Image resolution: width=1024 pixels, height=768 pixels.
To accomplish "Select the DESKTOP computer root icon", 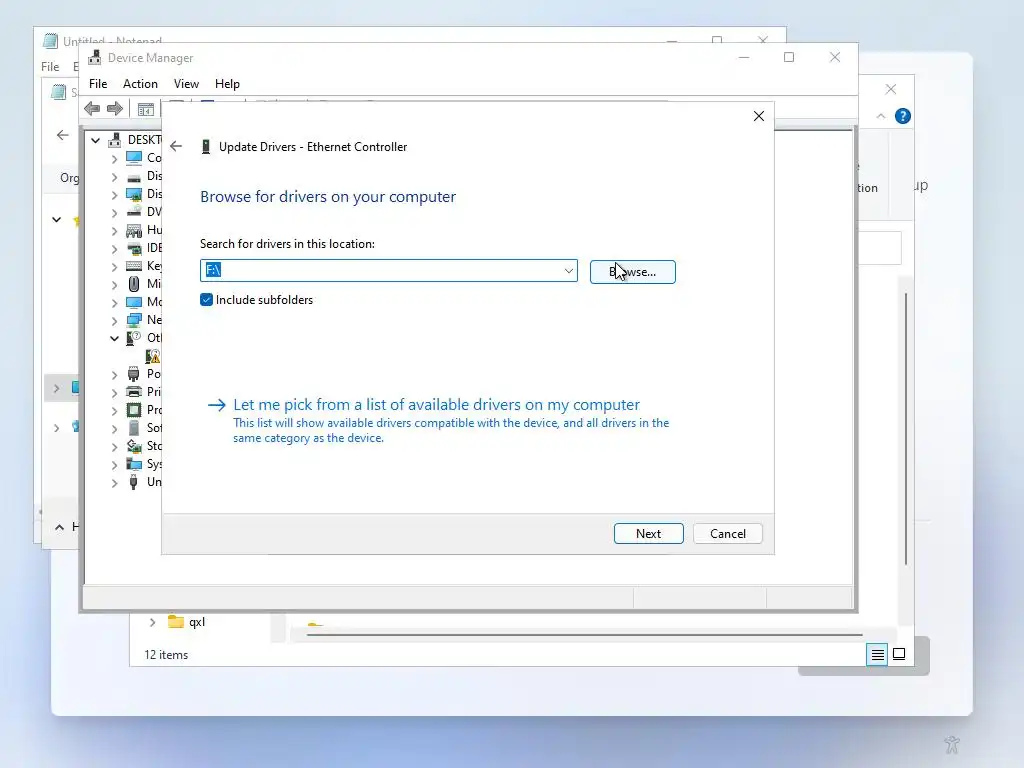I will coord(116,140).
